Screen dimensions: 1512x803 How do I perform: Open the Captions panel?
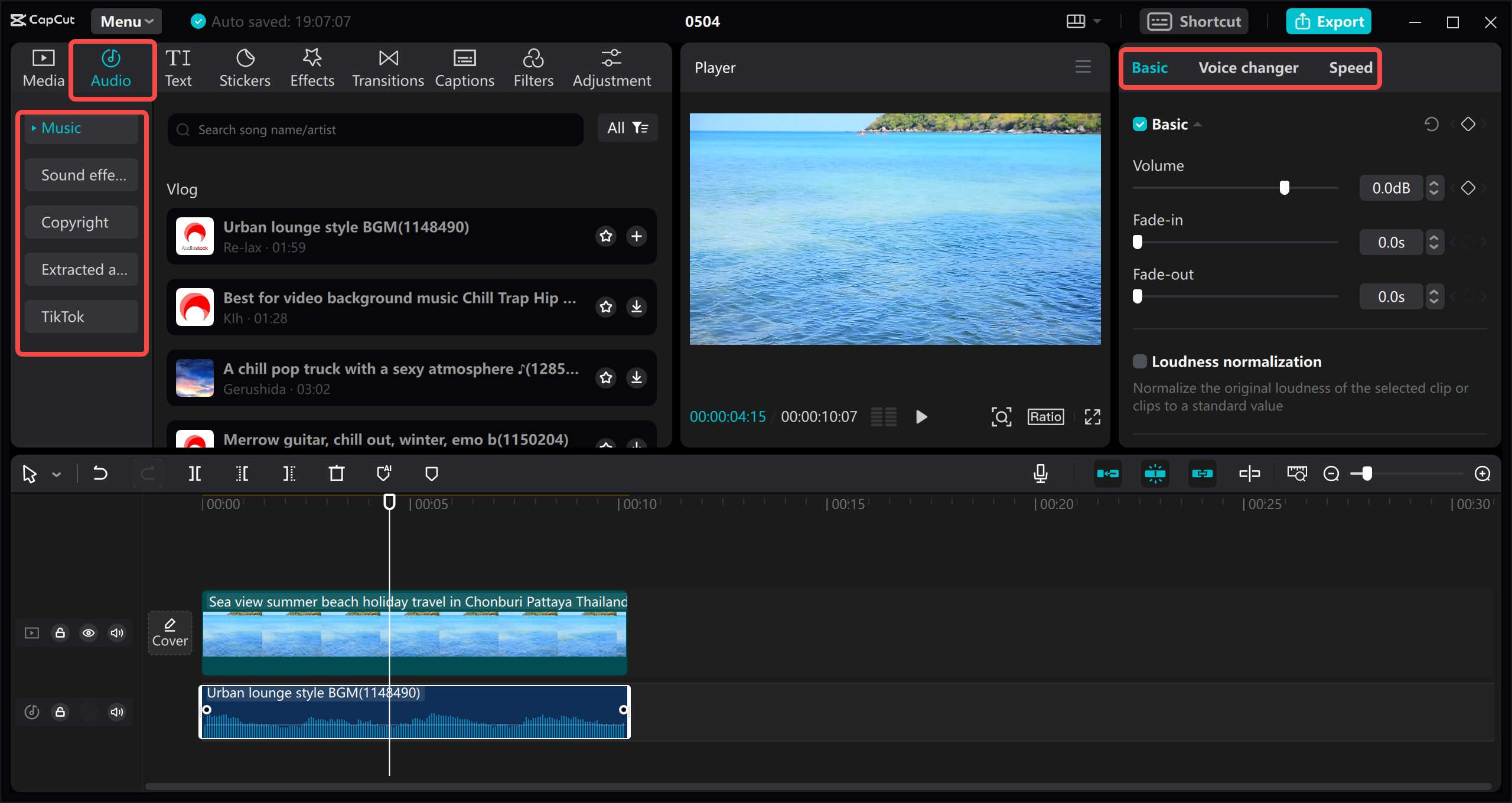tap(465, 67)
